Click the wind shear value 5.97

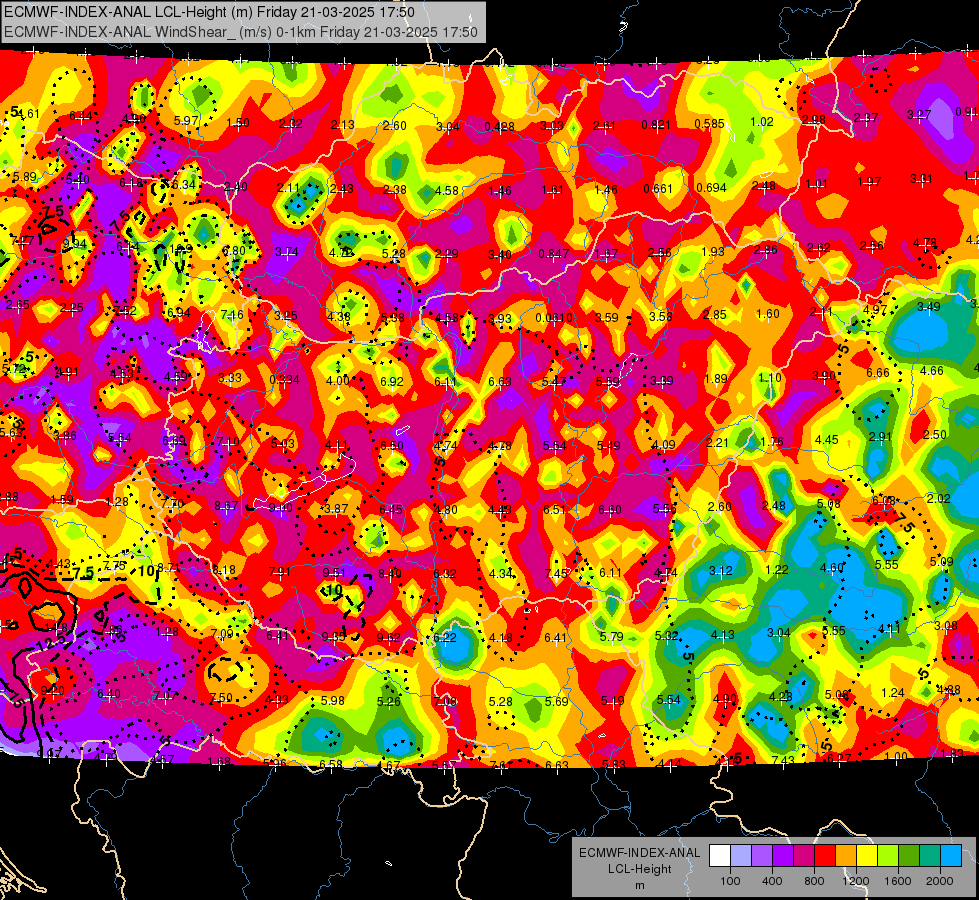pyautogui.click(x=186, y=121)
